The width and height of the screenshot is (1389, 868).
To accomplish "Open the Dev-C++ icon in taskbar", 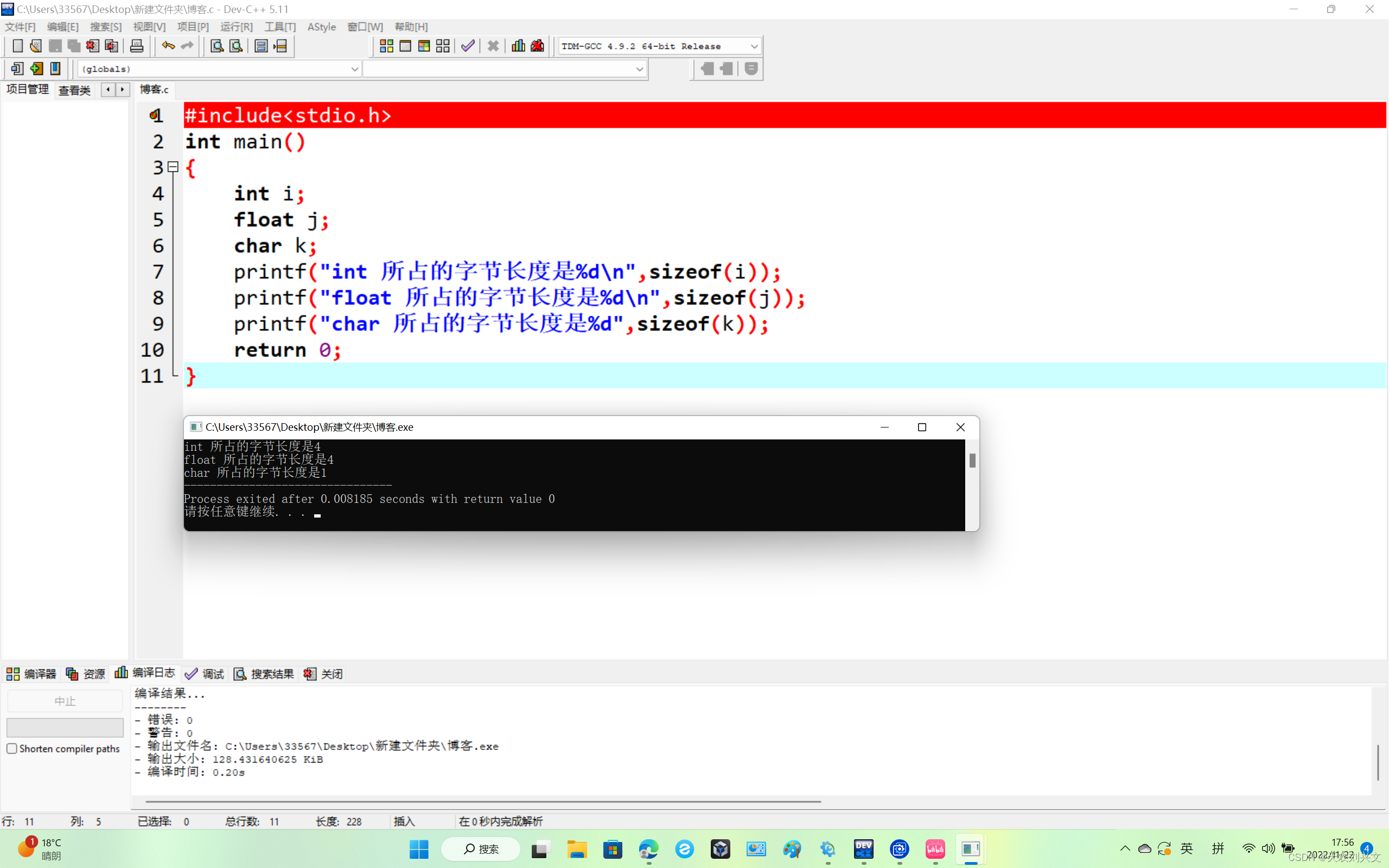I will [863, 848].
